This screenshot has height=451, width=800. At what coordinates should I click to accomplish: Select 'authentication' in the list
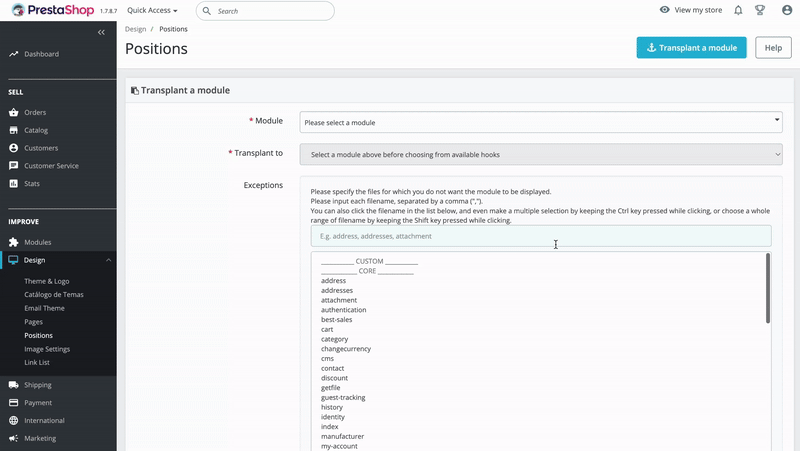click(343, 310)
